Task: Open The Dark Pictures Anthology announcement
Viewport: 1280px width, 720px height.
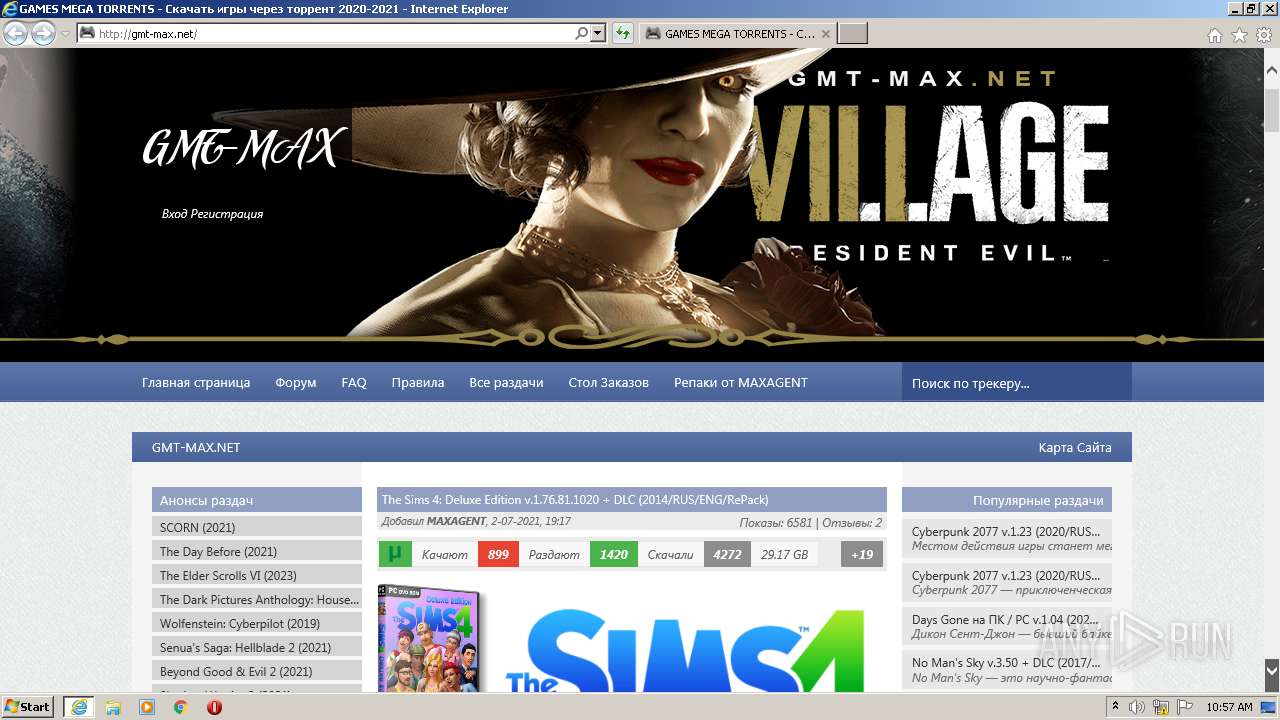Action: [x=257, y=599]
